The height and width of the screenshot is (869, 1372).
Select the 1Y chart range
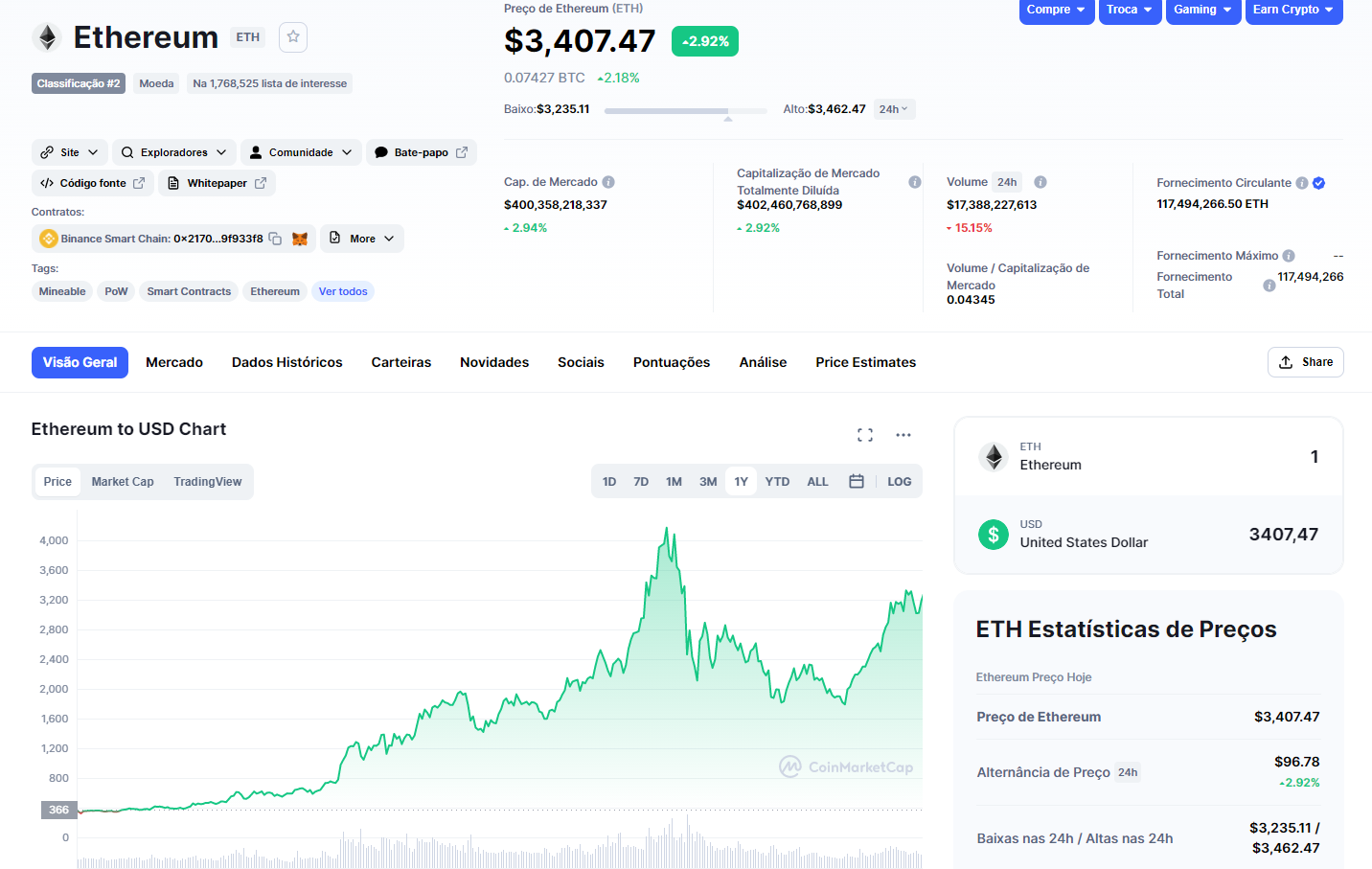(741, 481)
